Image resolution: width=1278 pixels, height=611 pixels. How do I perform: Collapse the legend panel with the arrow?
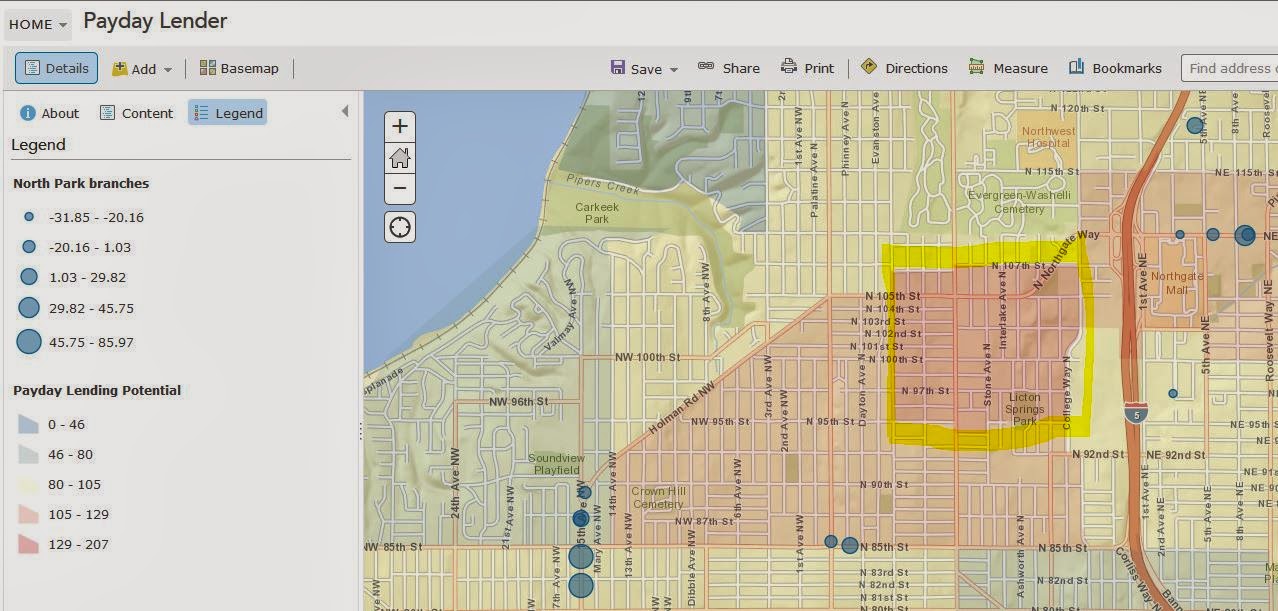pyautogui.click(x=344, y=112)
